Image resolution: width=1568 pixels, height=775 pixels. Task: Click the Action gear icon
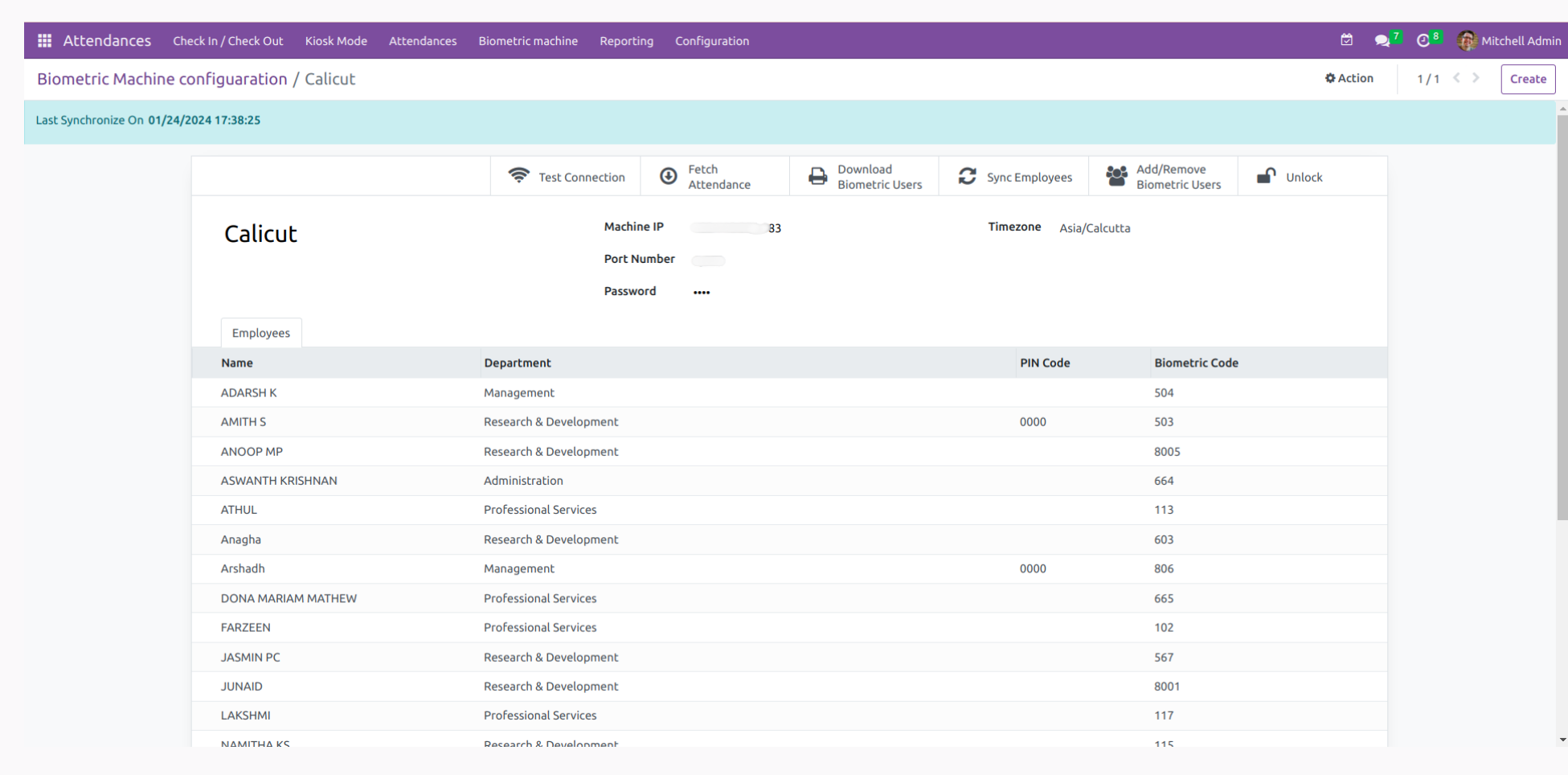point(1330,78)
